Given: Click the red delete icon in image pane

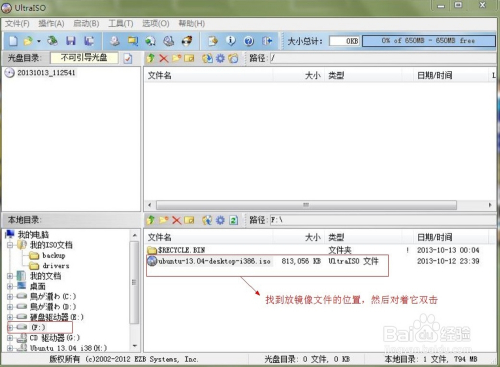Looking at the screenshot, I should tap(163, 58).
